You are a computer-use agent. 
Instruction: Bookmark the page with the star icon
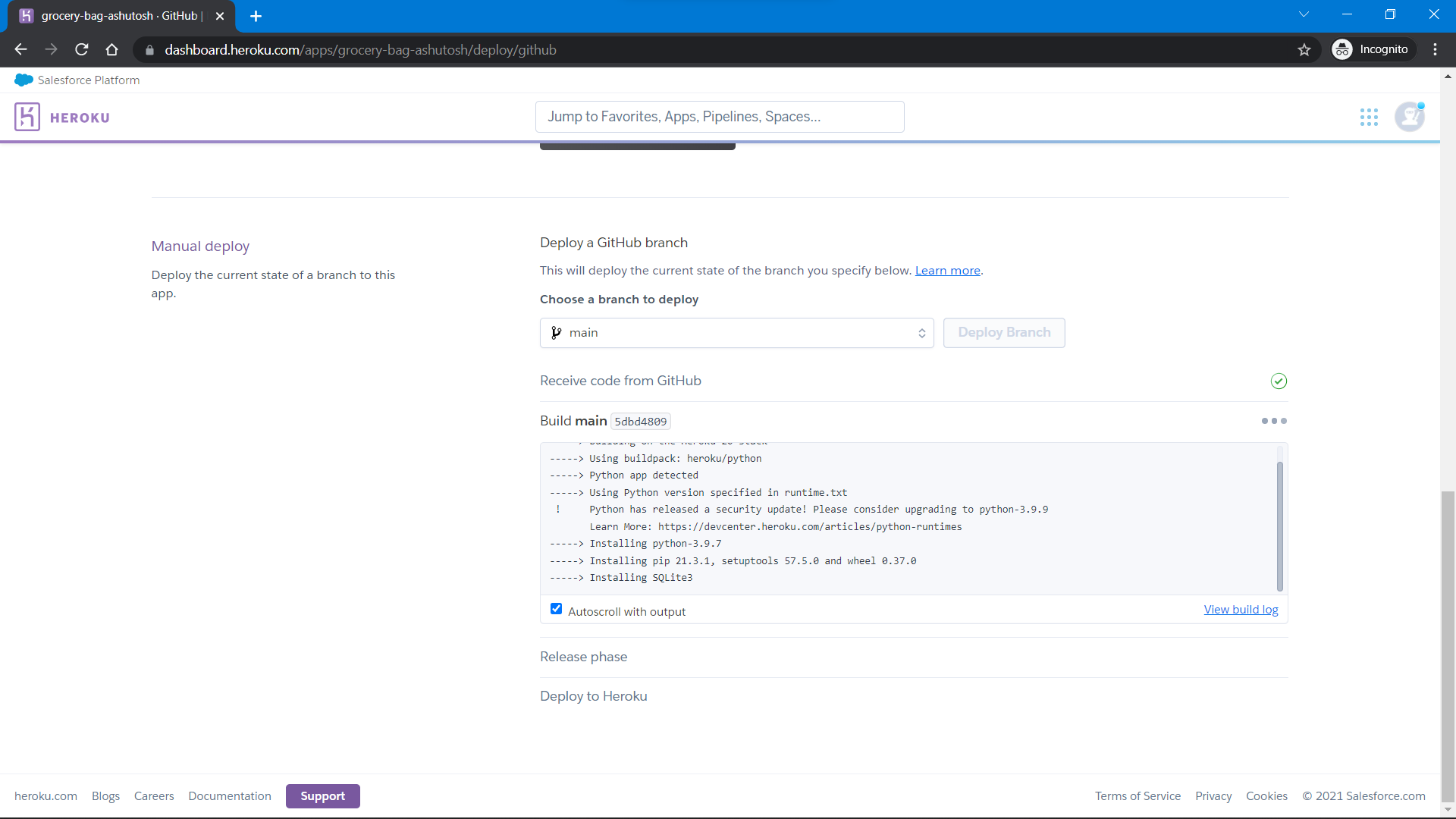pyautogui.click(x=1304, y=50)
